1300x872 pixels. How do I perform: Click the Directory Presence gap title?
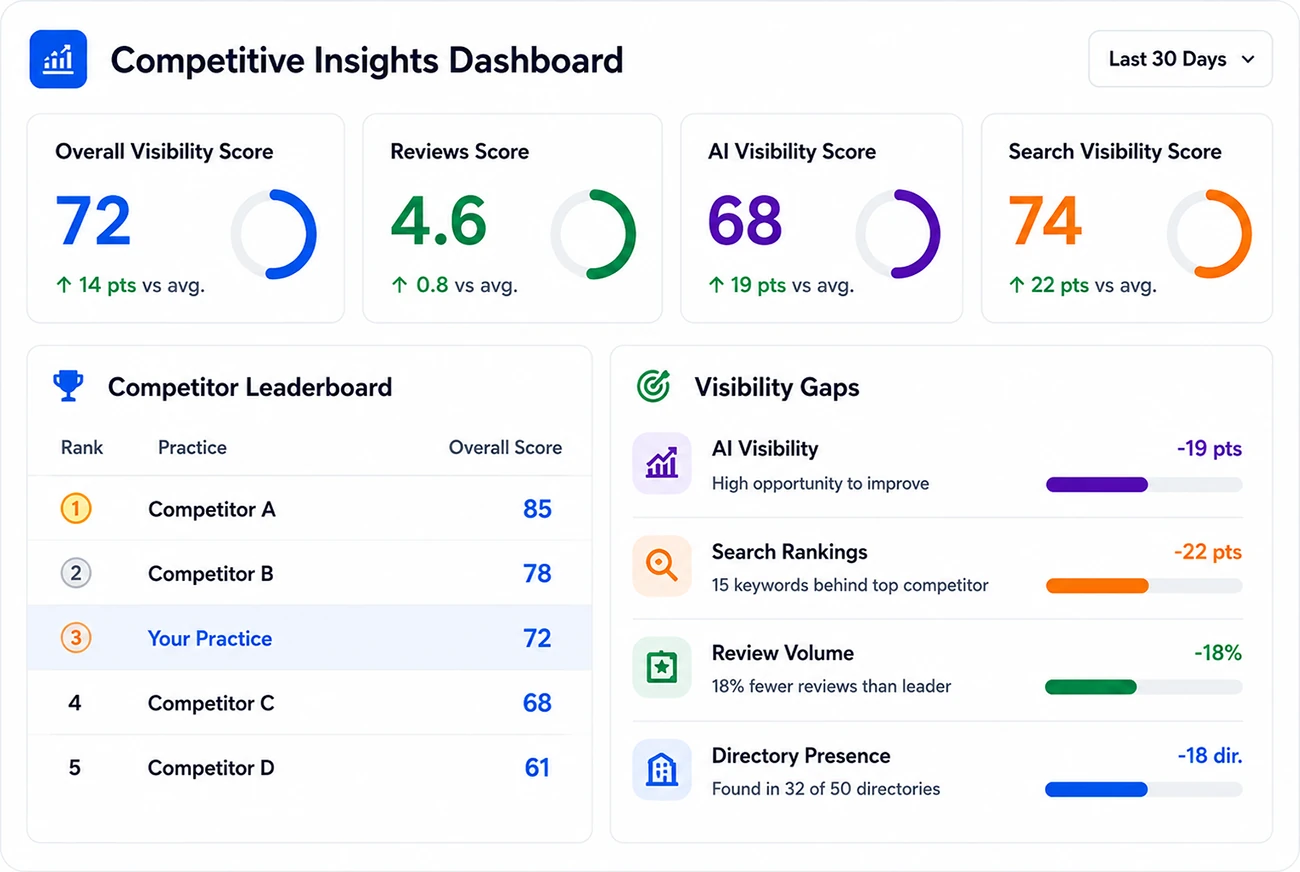coord(801,756)
